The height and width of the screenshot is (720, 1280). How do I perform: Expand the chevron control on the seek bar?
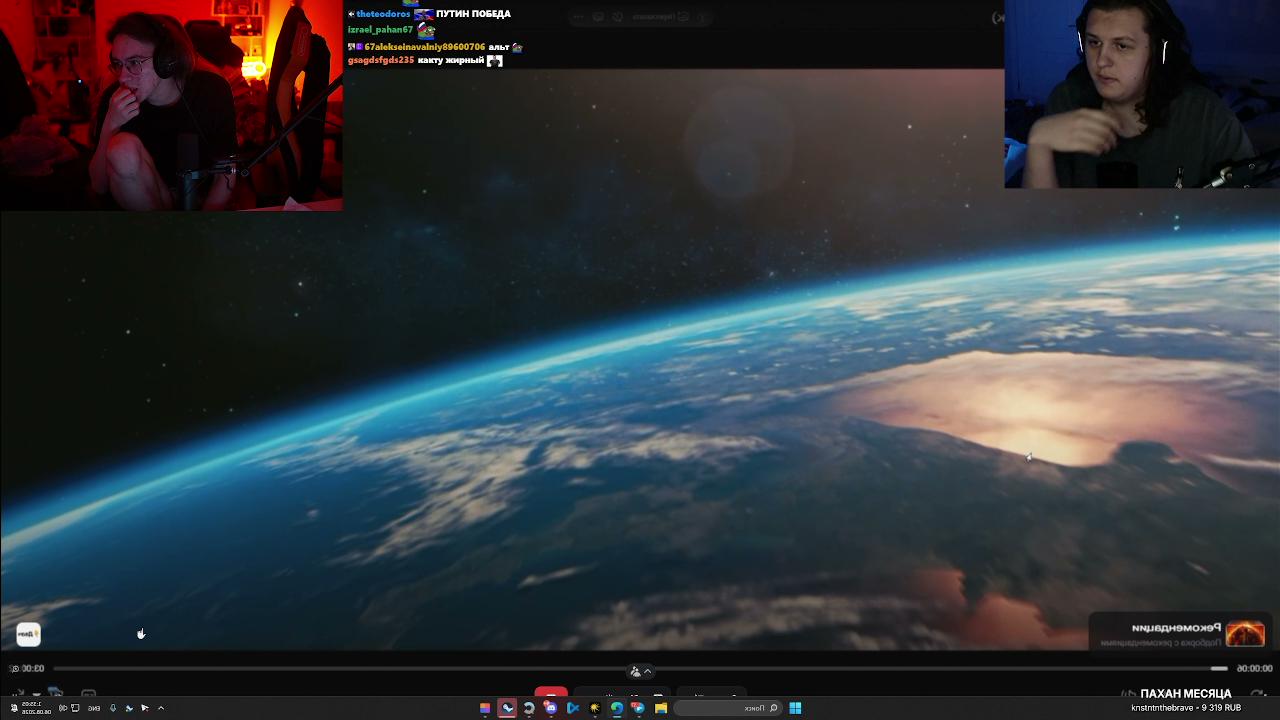(x=648, y=671)
